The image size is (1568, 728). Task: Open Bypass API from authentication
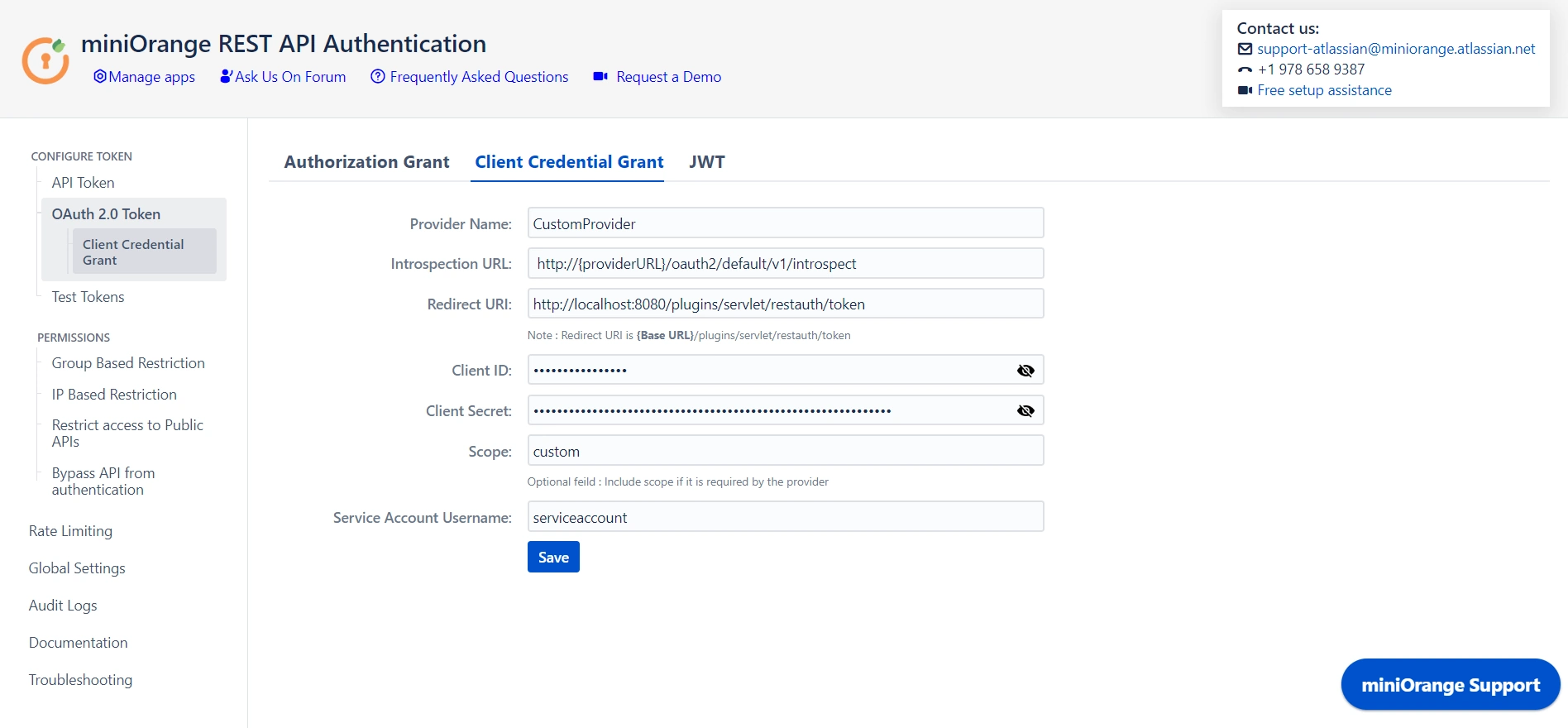[103, 481]
